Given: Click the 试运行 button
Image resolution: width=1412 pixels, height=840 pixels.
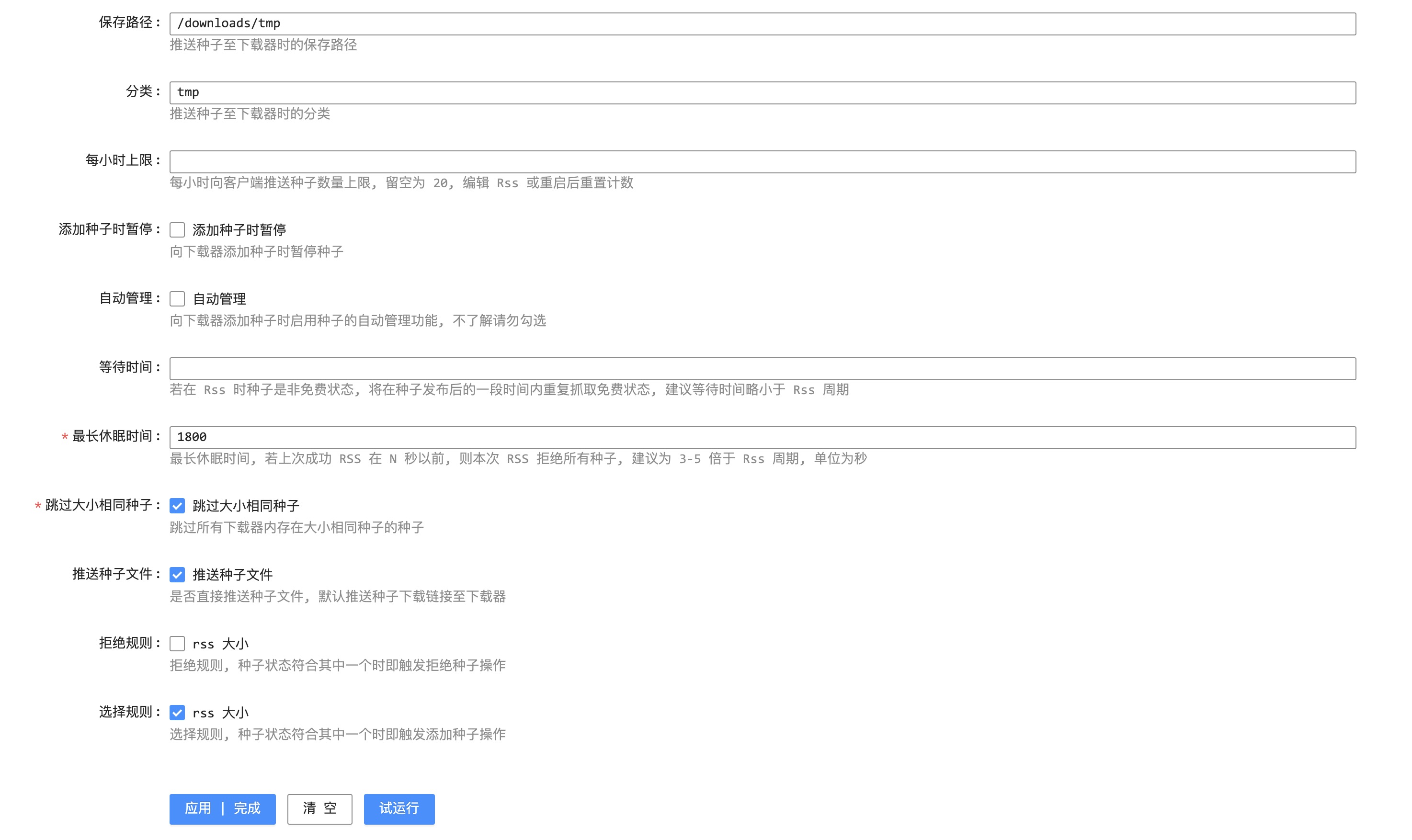Looking at the screenshot, I should 399,808.
